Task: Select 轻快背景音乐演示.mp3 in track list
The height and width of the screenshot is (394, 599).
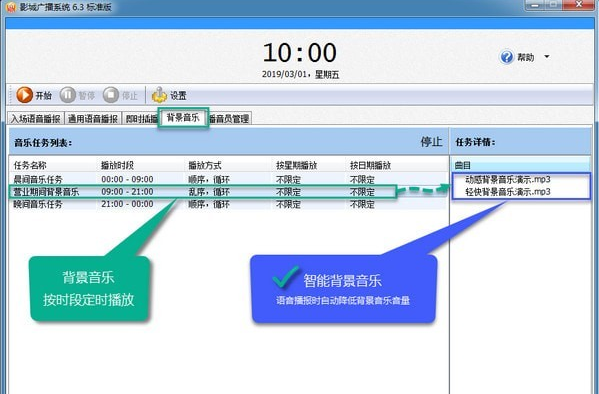Action: [x=508, y=191]
